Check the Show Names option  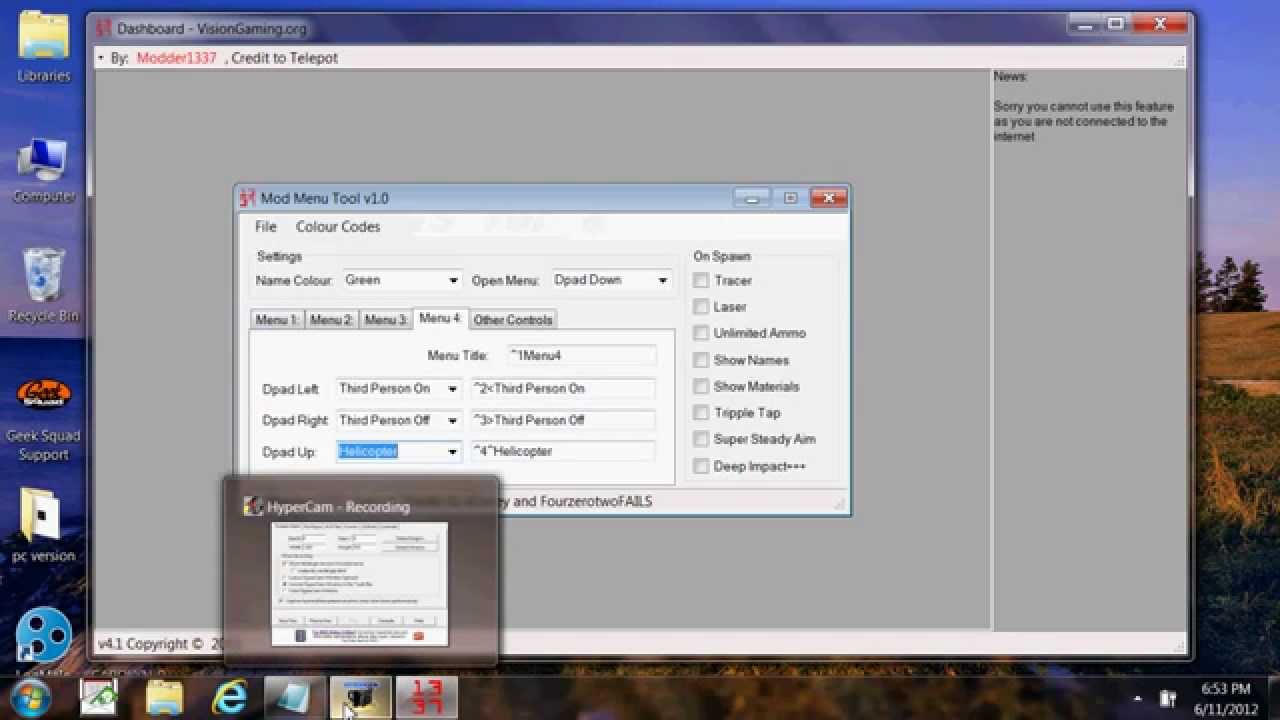(x=702, y=360)
